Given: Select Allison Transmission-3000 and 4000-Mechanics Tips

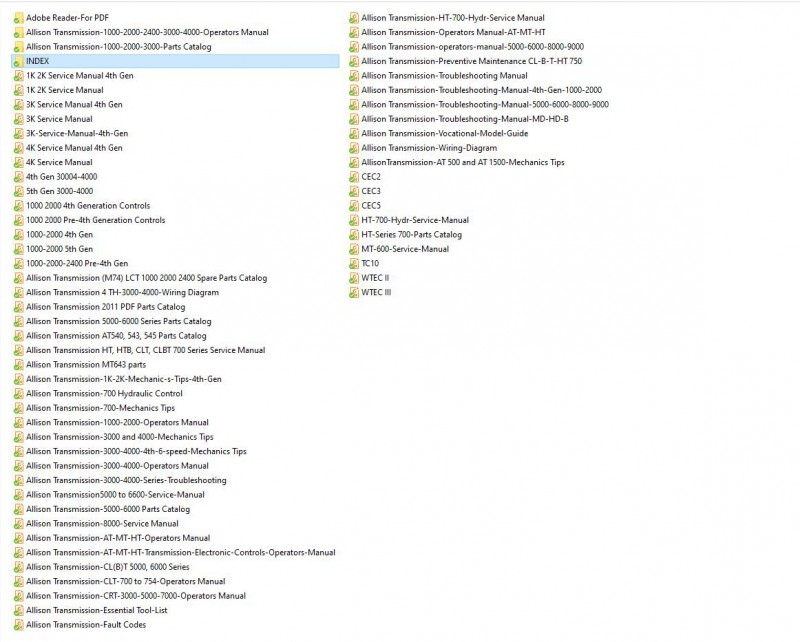Looking at the screenshot, I should click(x=119, y=437).
